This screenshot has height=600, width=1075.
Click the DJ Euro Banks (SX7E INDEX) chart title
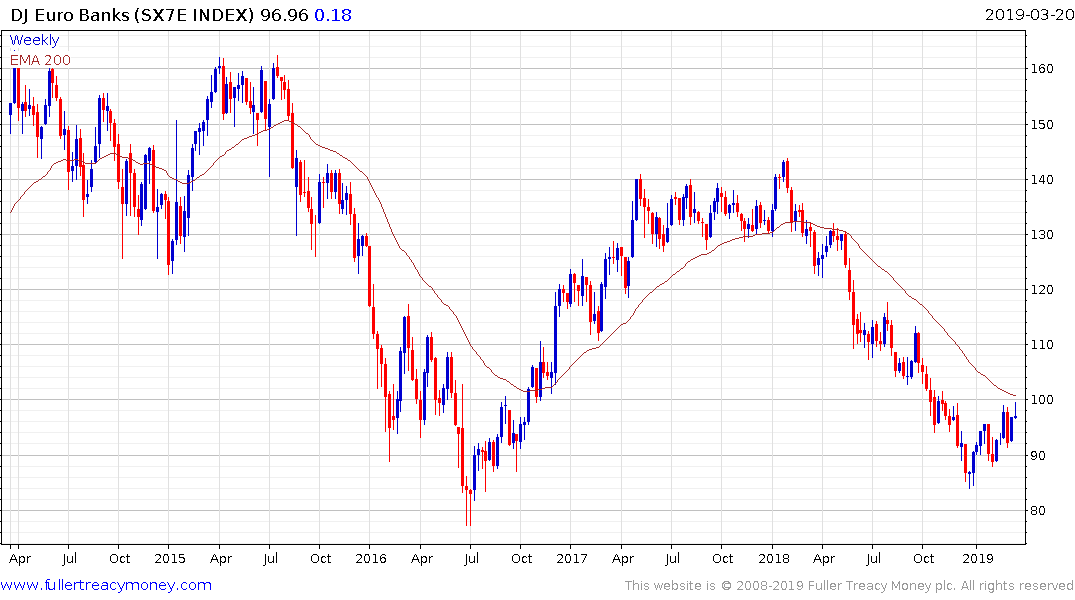point(132,14)
